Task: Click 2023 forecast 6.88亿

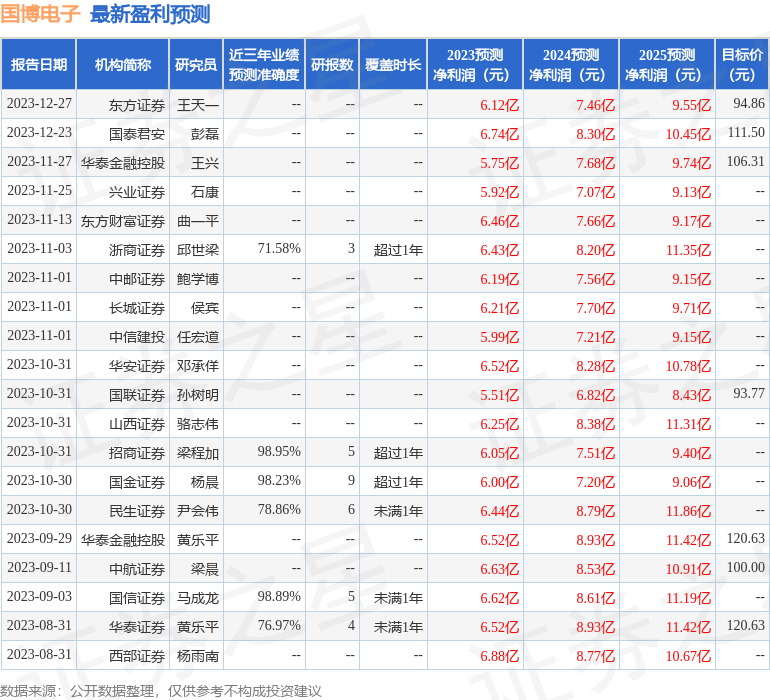Action: click(x=499, y=656)
